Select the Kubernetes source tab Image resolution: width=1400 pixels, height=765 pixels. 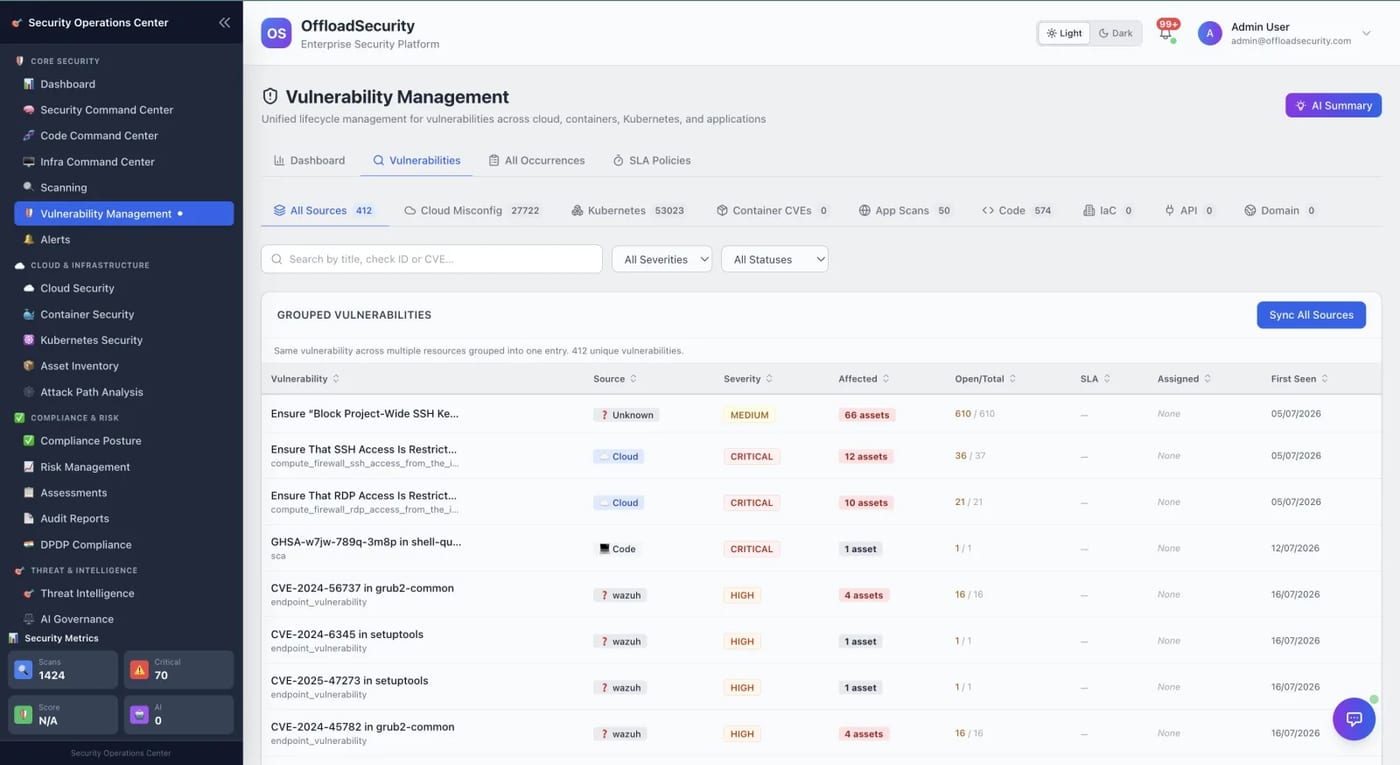pyautogui.click(x=628, y=211)
